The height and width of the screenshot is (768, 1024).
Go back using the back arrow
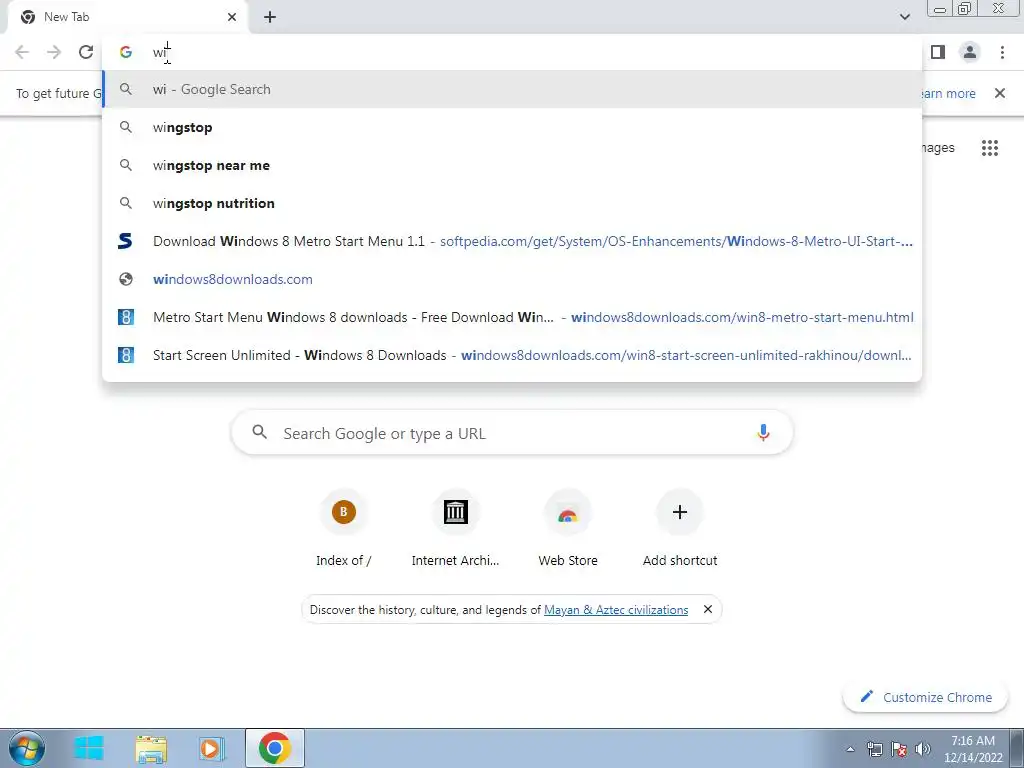(22, 52)
